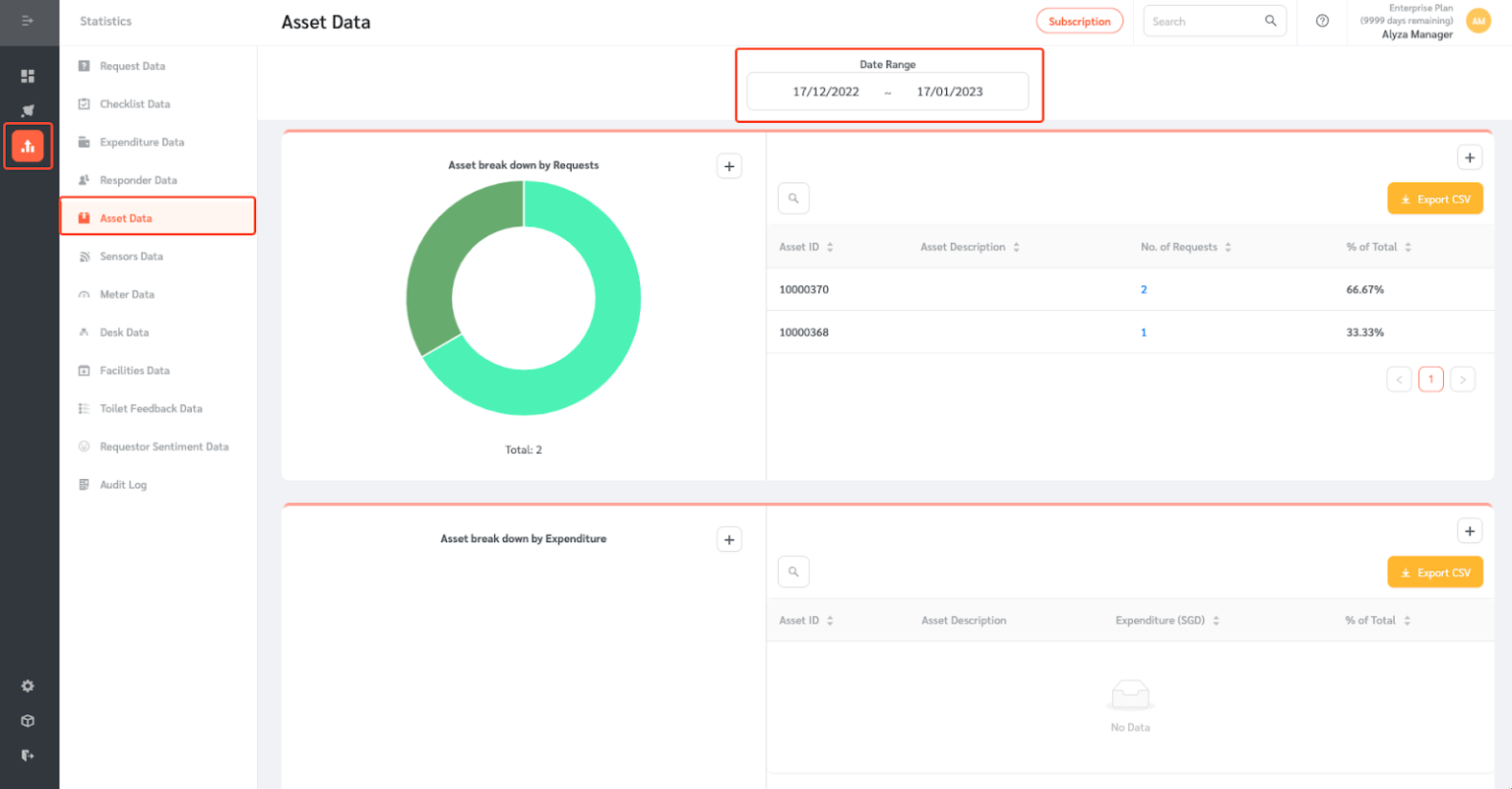The width and height of the screenshot is (1512, 789).
Task: Open the account menu via the AM avatar
Action: [x=1478, y=20]
